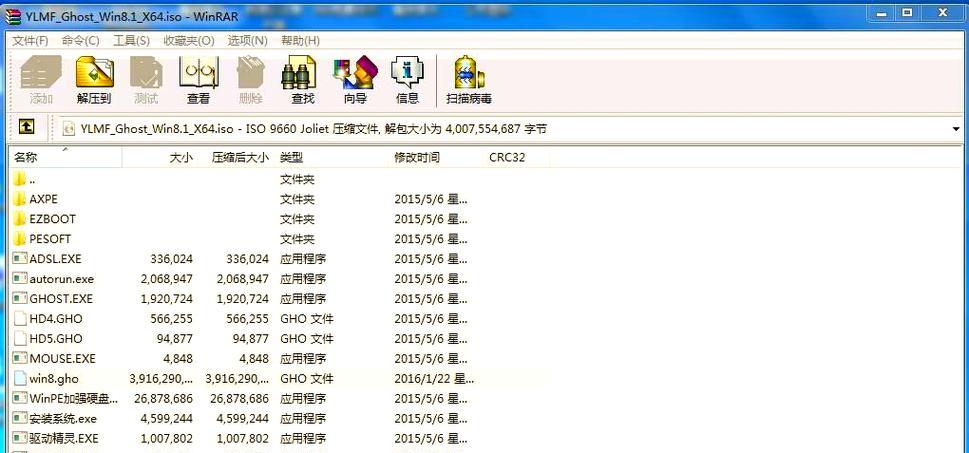Click the 安装系统.exe file icon

click(20, 418)
